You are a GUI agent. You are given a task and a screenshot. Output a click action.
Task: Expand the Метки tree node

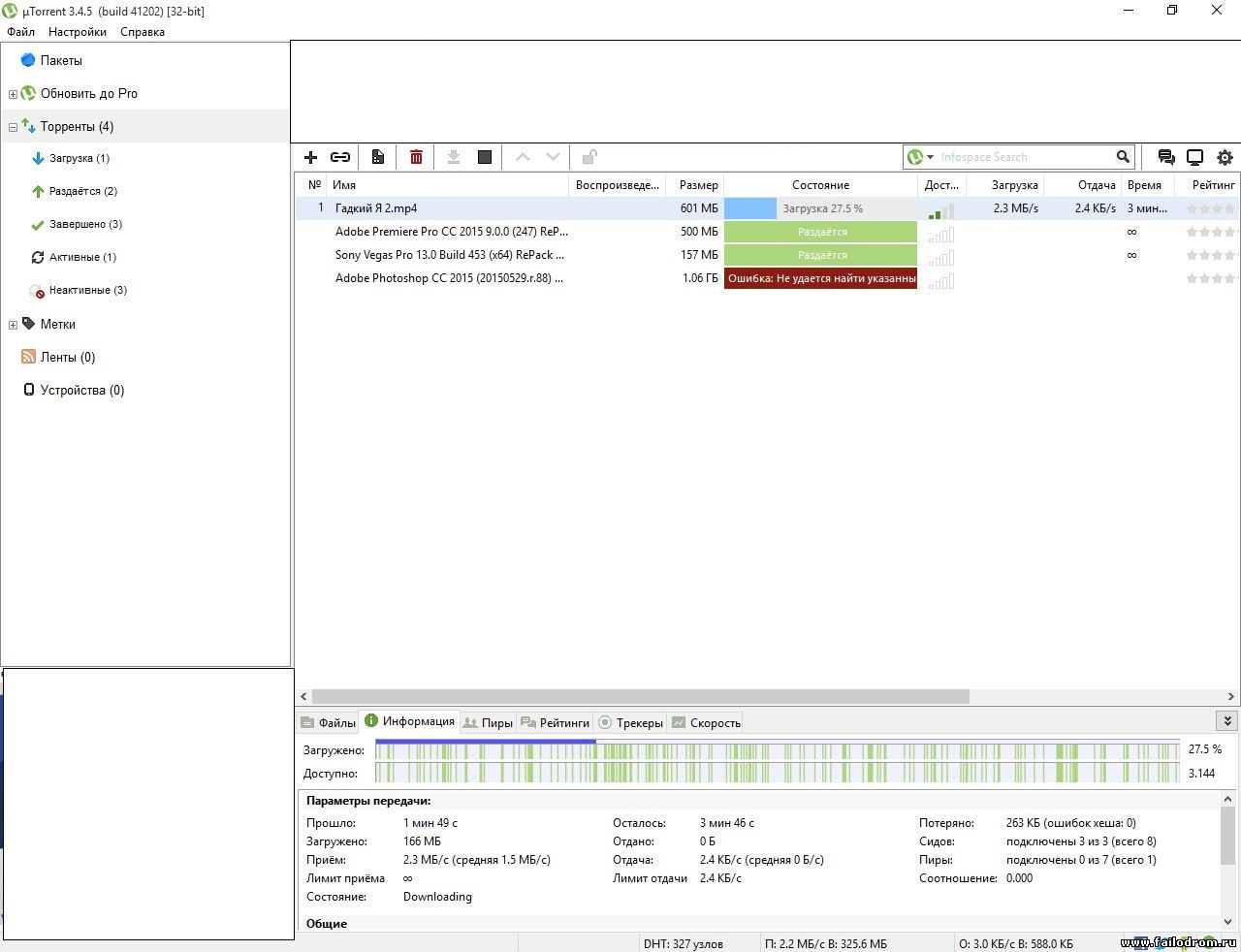click(13, 325)
